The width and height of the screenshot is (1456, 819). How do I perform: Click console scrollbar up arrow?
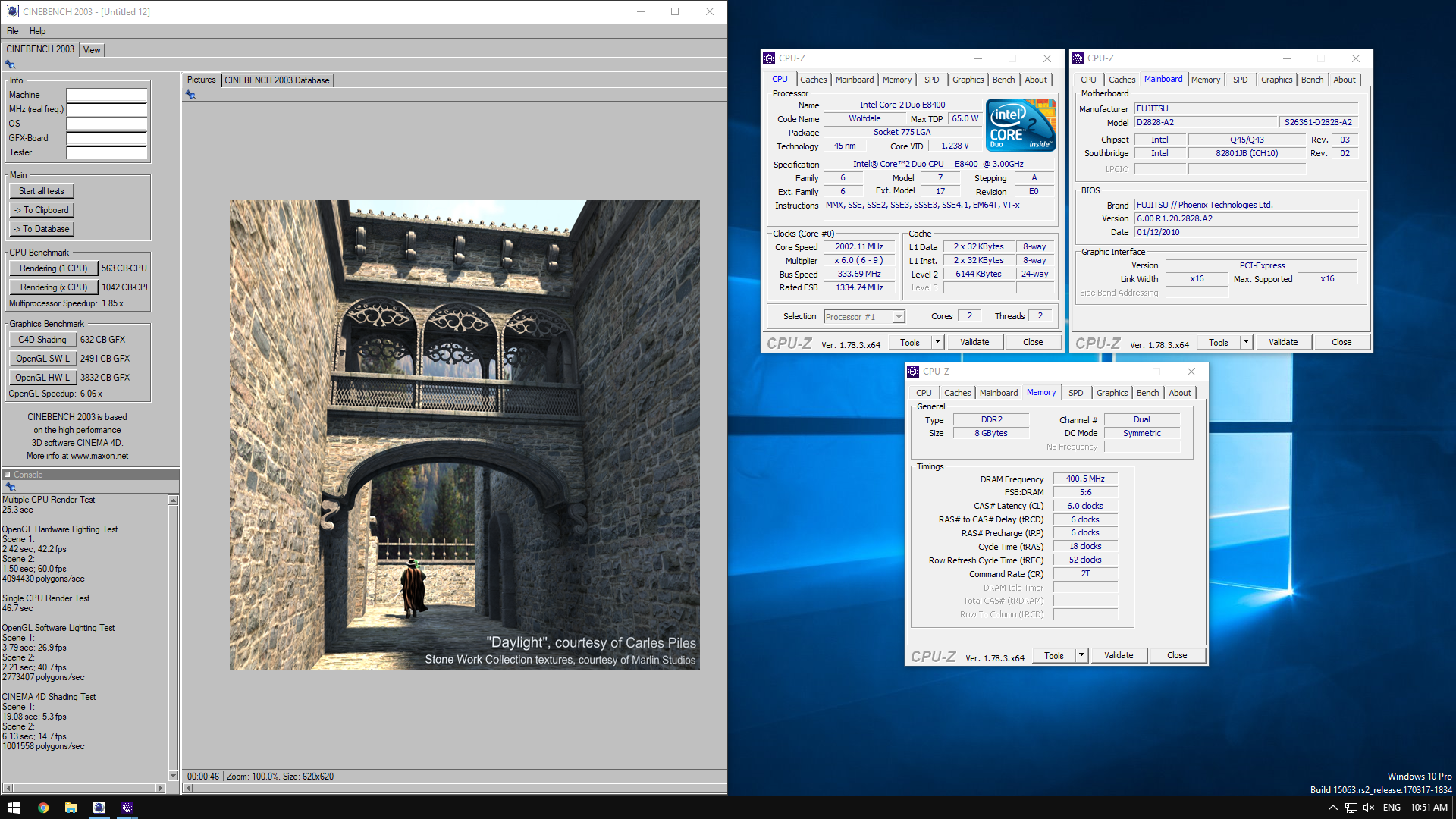pos(173,500)
